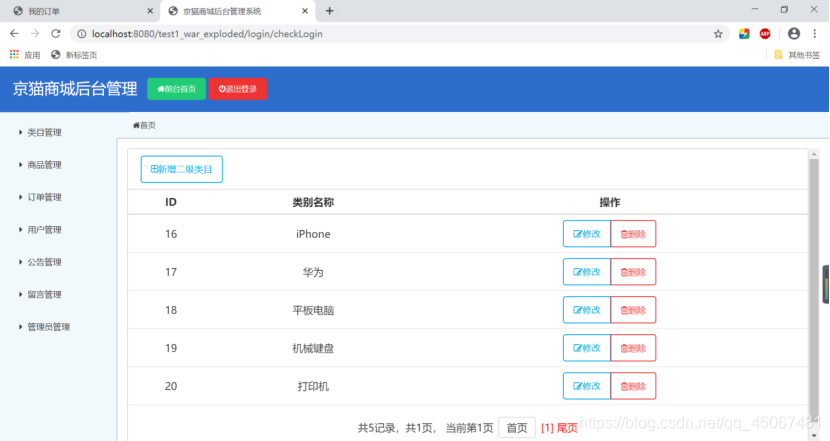Viewport: 830px width, 441px height.
Task: Click the 首页 breadcrumb link
Action: [x=144, y=125]
